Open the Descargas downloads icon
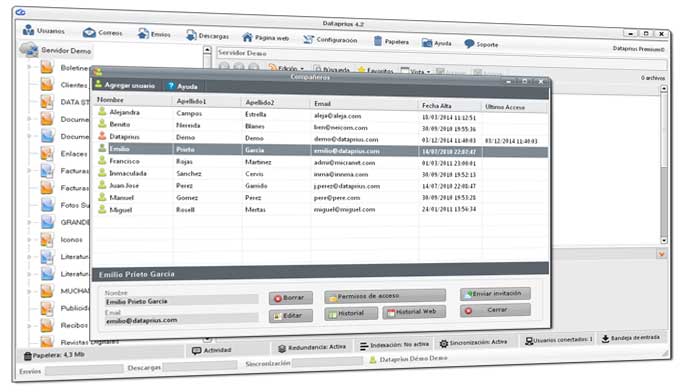The image size is (680, 392). (x=191, y=35)
